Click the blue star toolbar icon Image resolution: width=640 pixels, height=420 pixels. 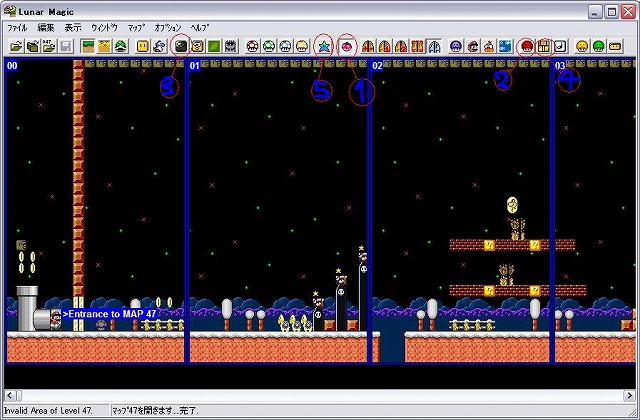pos(324,47)
